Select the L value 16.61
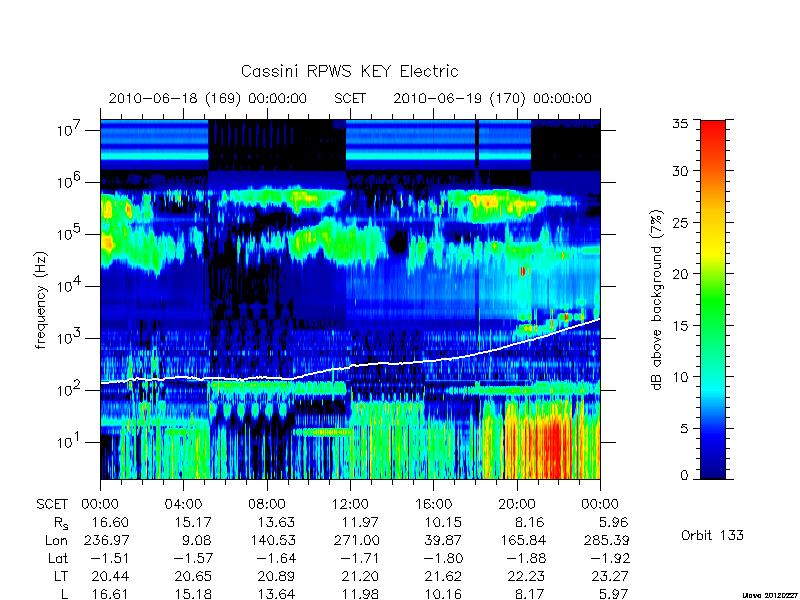800x600 pixels. coord(110,594)
